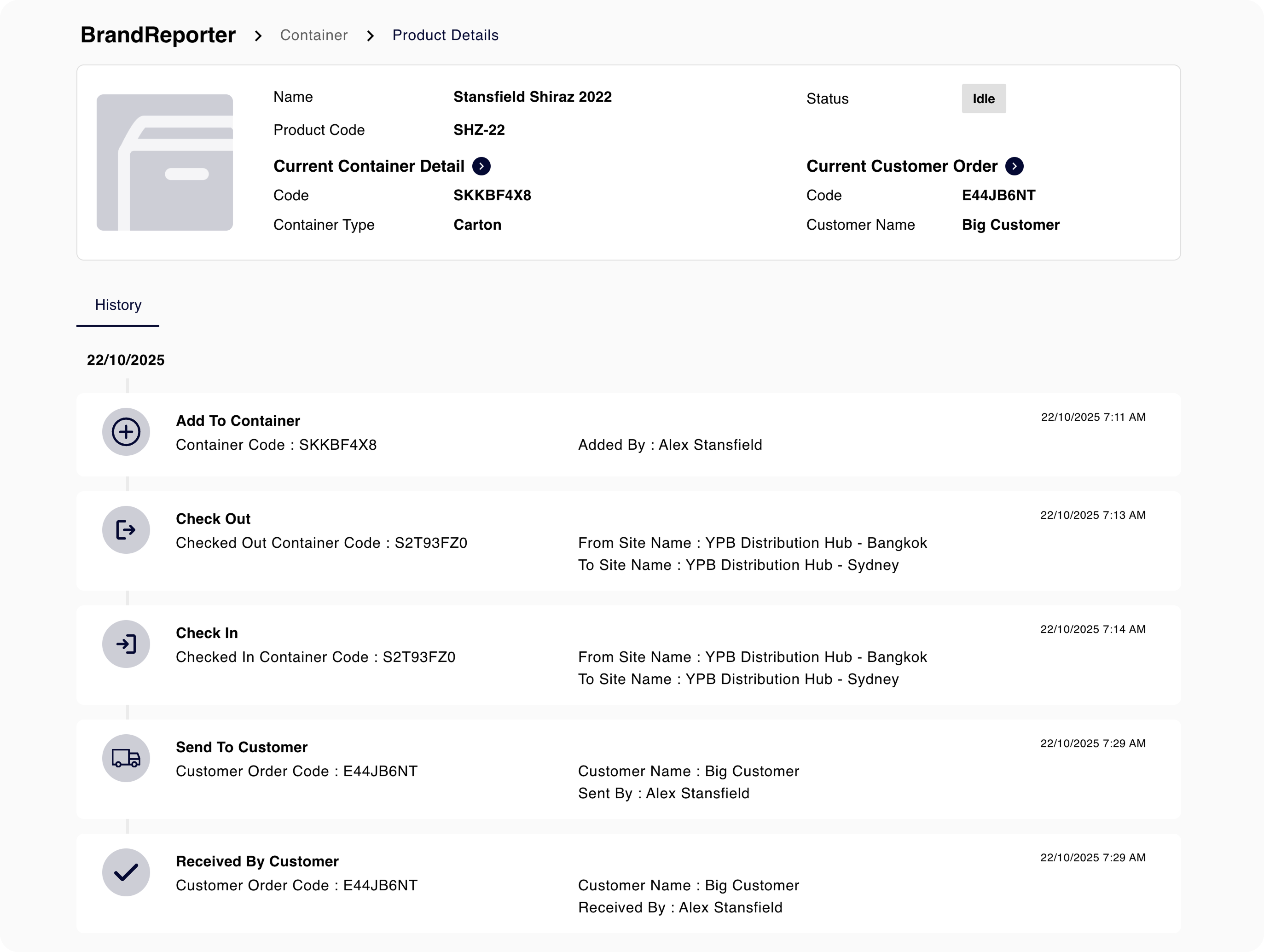Click Check In event title

206,634
